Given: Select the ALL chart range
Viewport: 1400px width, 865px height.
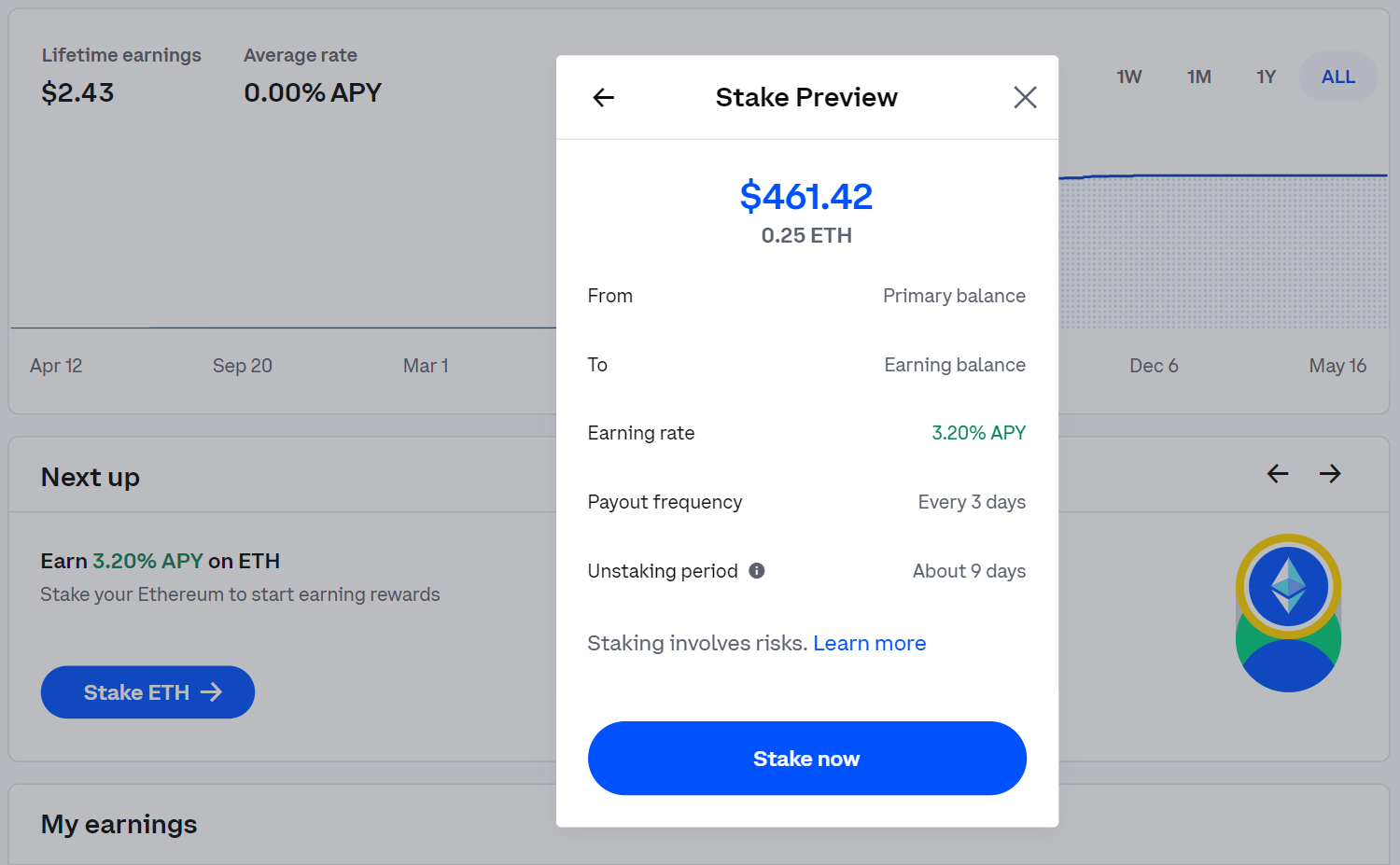Looking at the screenshot, I should (x=1337, y=77).
